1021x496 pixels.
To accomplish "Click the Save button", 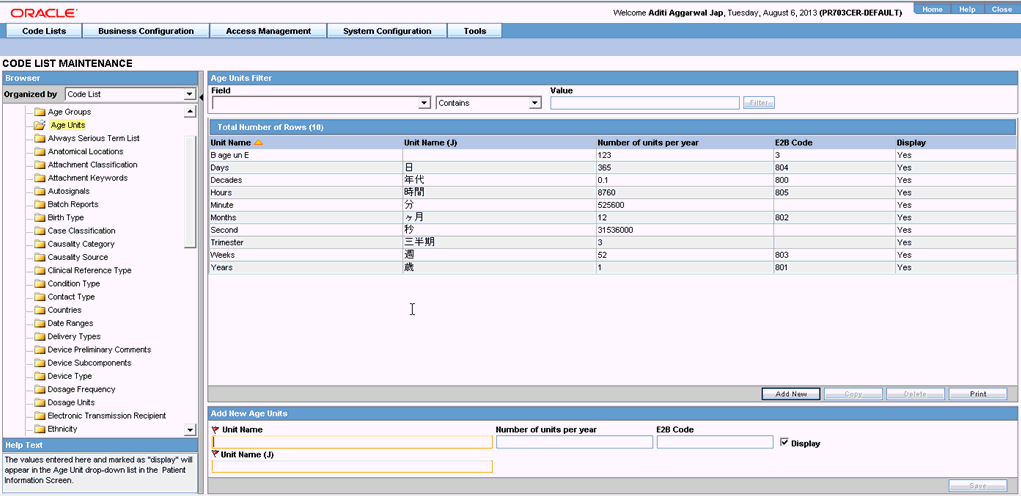I will click(977, 486).
